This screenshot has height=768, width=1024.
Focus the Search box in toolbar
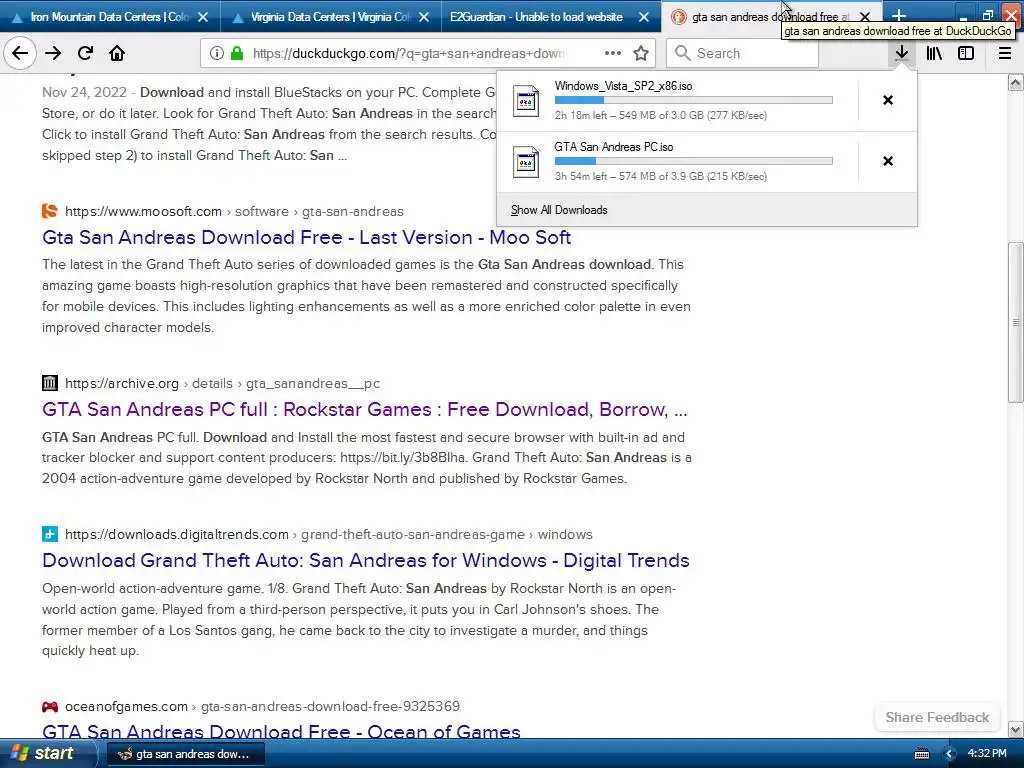(742, 54)
